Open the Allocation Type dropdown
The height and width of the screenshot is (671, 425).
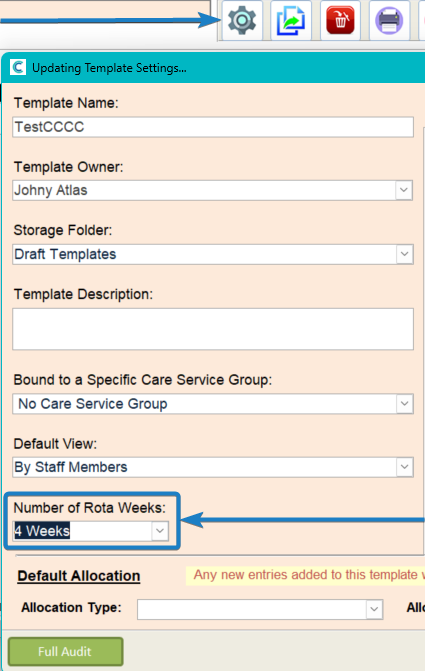coord(374,609)
